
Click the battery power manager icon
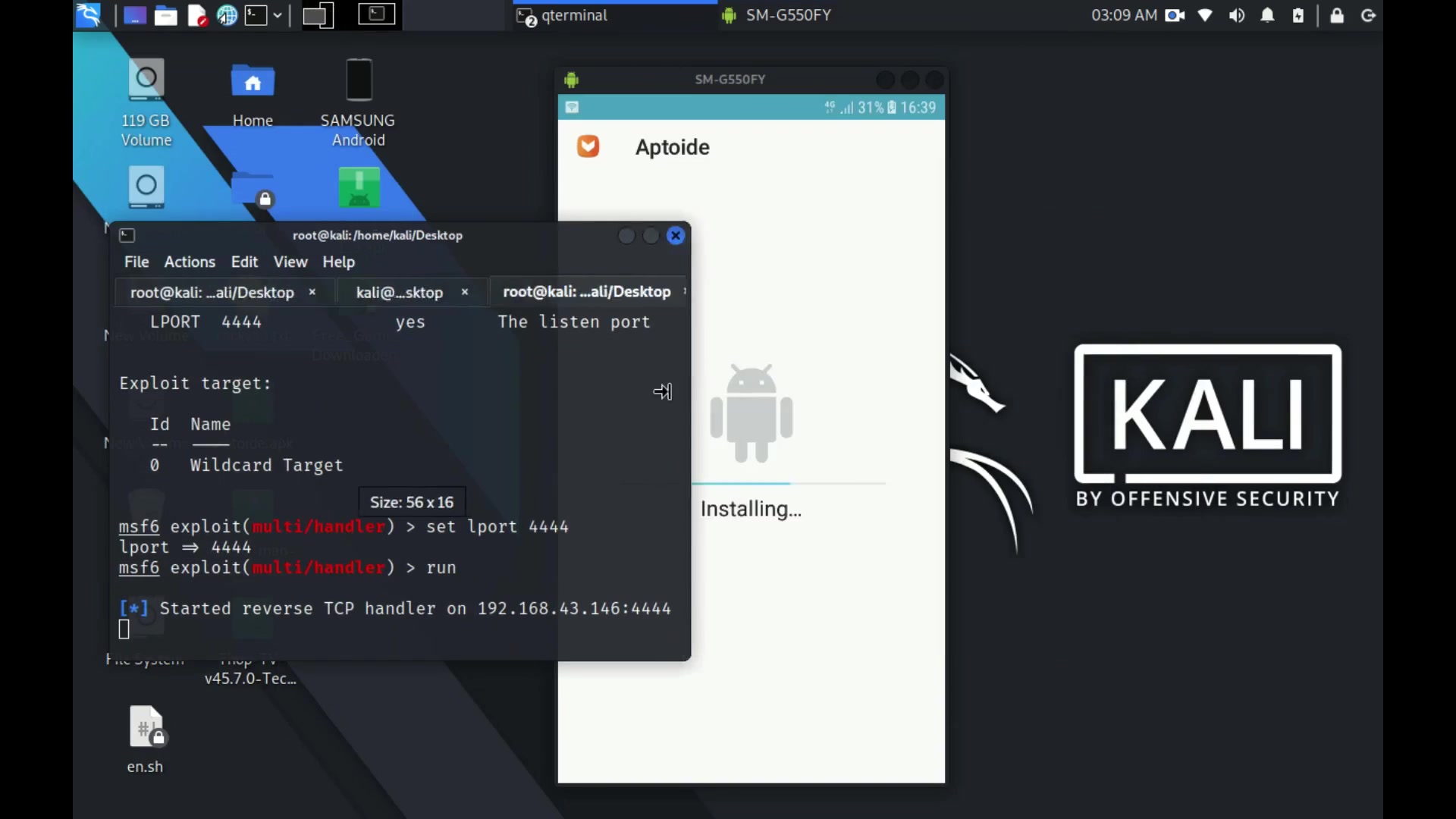pyautogui.click(x=1298, y=15)
